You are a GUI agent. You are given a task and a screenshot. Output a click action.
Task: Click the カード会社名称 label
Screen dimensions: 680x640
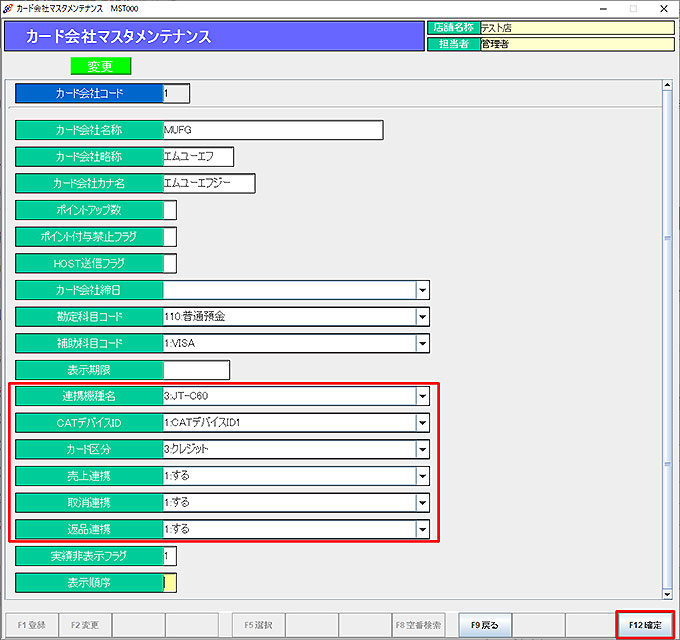(89, 130)
